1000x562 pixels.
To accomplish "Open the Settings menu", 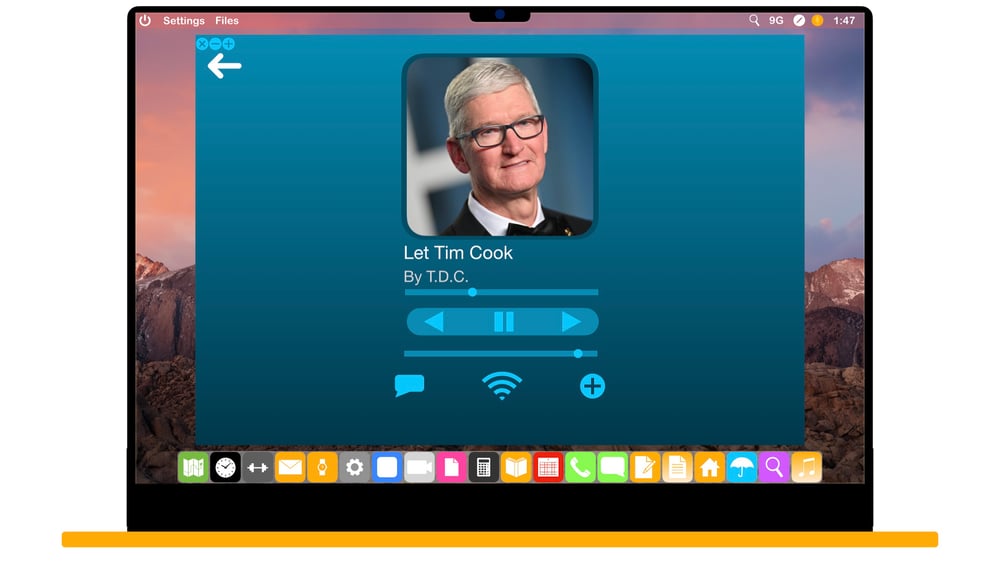I will click(184, 20).
